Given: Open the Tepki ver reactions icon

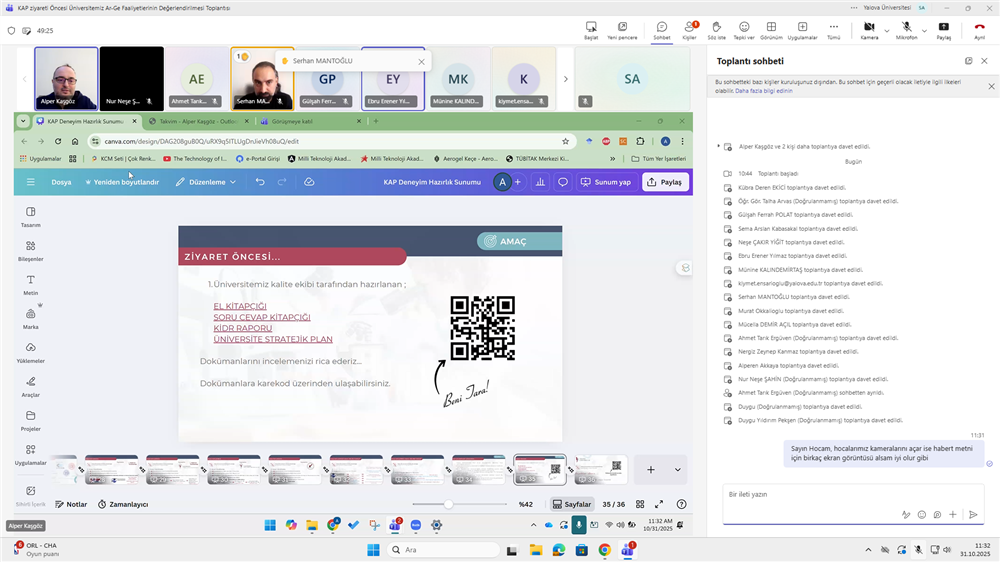Looking at the screenshot, I should [x=744, y=29].
